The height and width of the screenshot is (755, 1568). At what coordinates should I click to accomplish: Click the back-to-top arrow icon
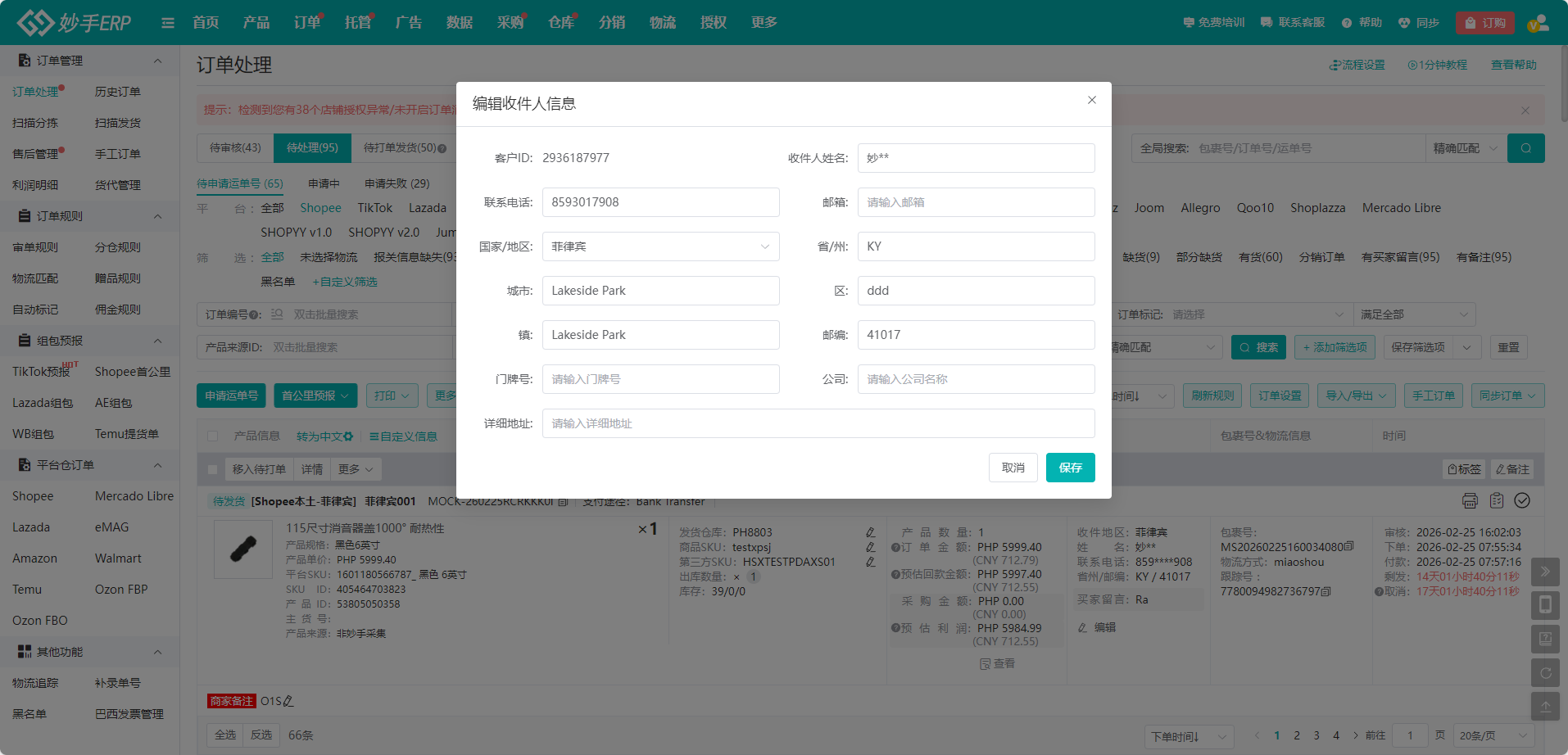click(1545, 707)
